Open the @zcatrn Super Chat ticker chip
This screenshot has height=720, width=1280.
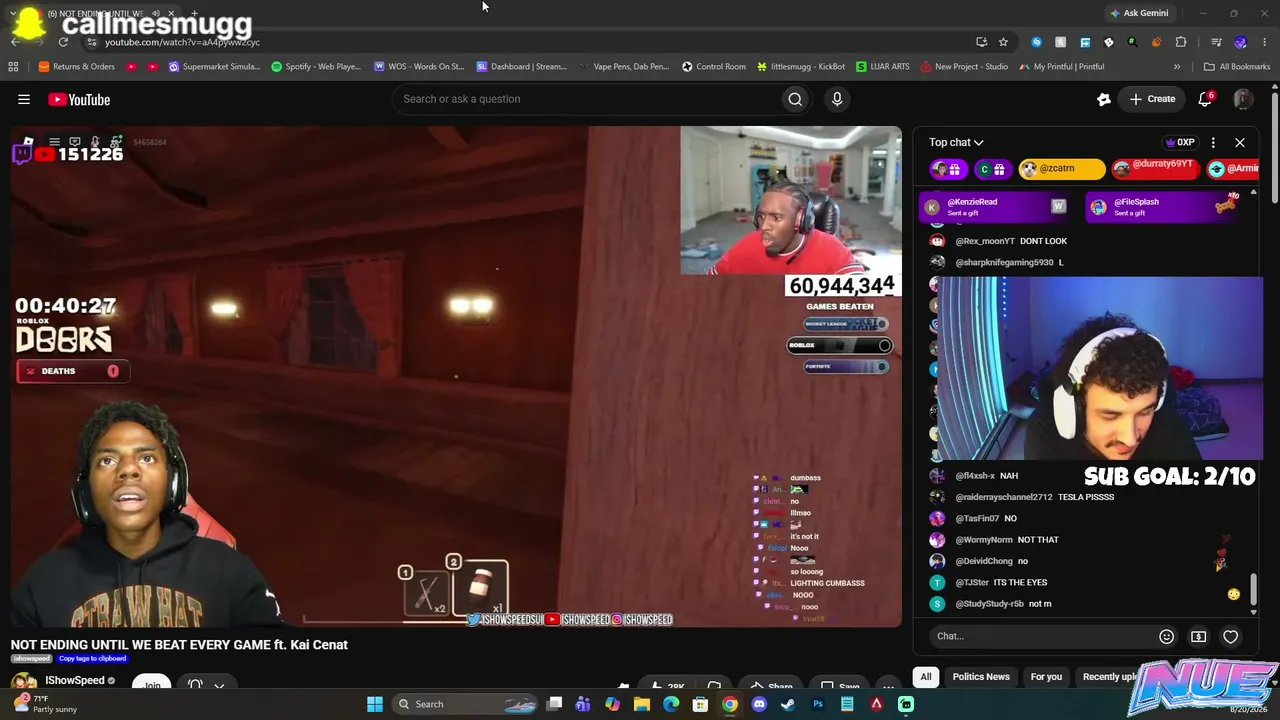(1061, 169)
